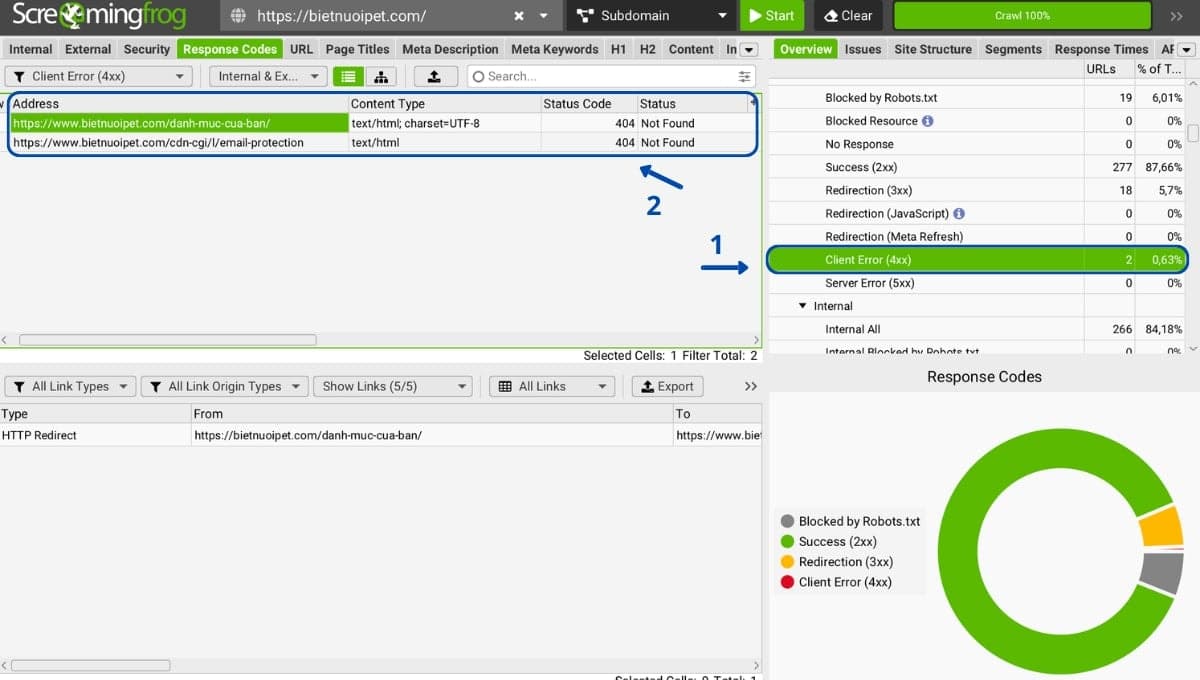Click the HTTP Redirect row
1200x680 pixels.
click(380, 435)
